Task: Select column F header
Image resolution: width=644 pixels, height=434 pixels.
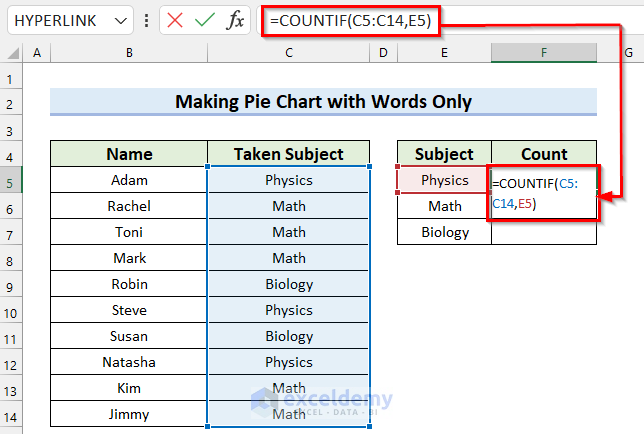Action: click(x=544, y=52)
